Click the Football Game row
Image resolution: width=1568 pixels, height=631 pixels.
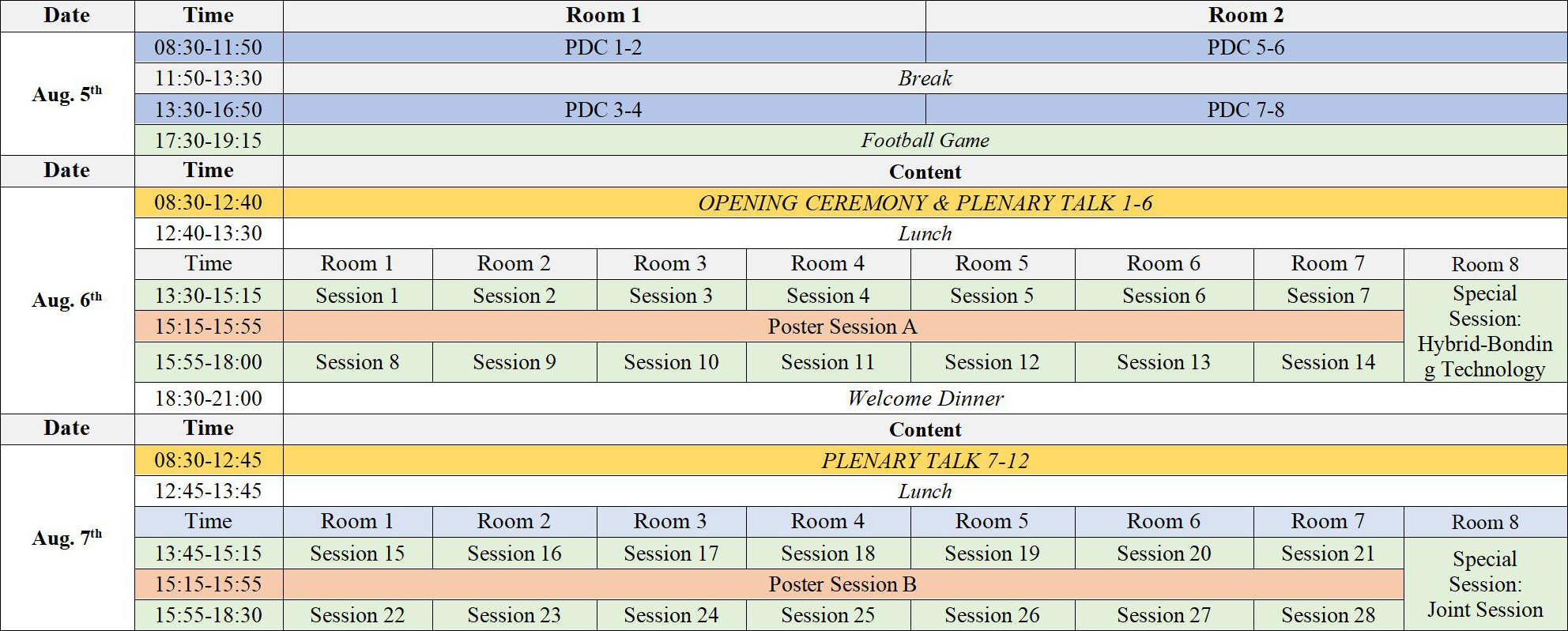[925, 140]
